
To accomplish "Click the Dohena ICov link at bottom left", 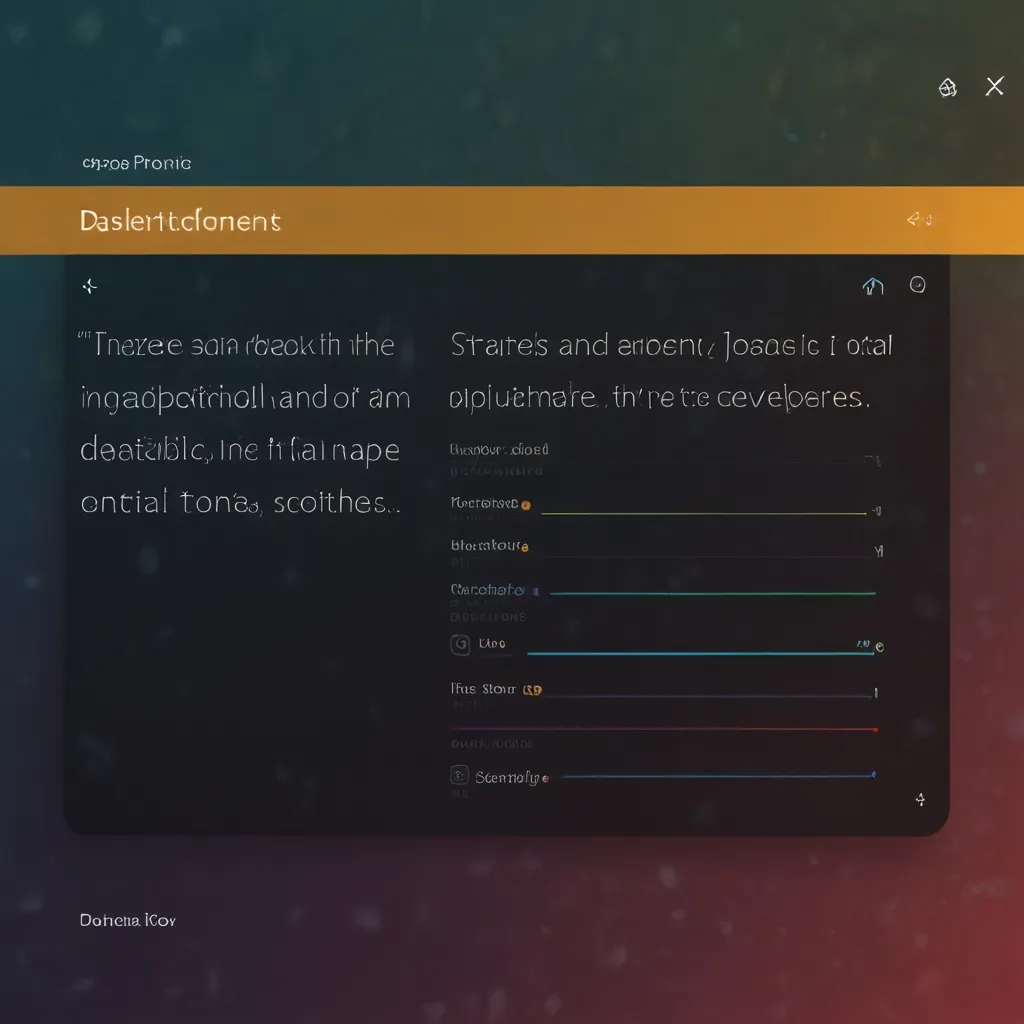I will click(127, 919).
